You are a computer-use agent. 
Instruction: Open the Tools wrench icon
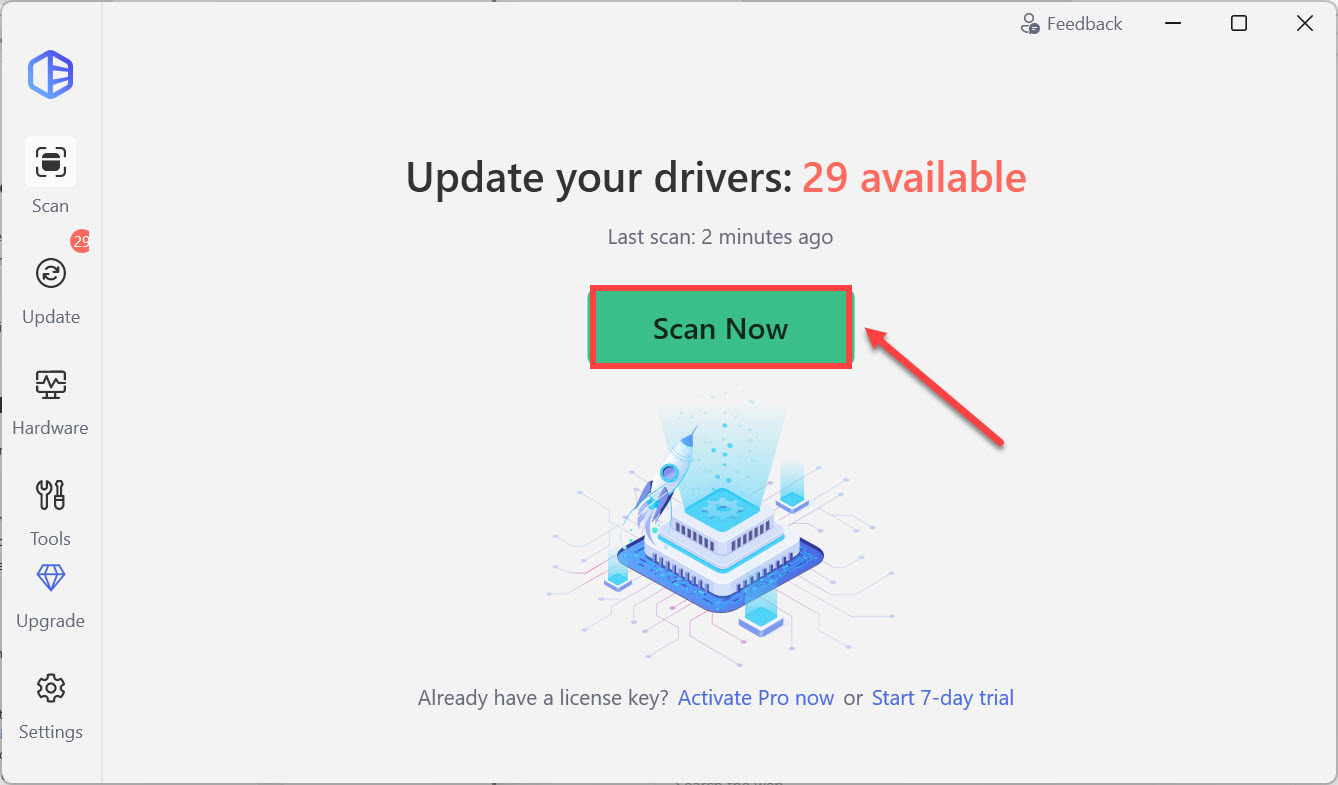[50, 495]
